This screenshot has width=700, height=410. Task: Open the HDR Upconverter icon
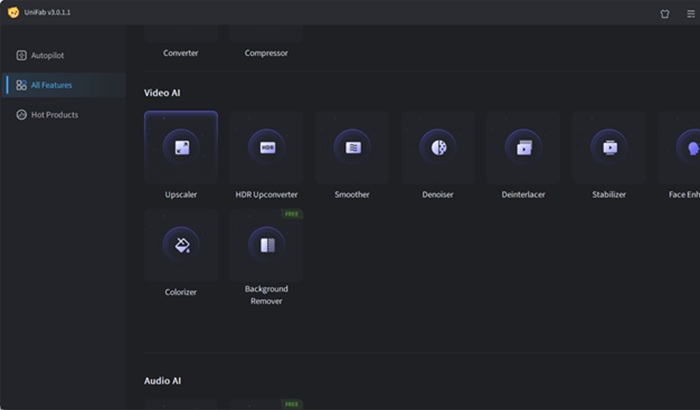[x=267, y=147]
